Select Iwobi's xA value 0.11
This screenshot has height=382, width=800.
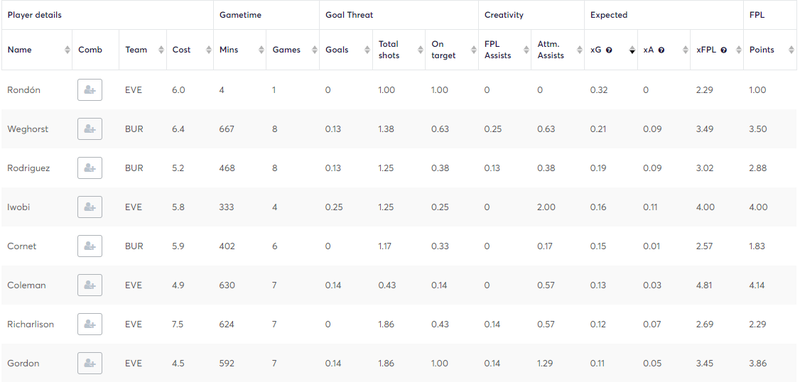(651, 207)
